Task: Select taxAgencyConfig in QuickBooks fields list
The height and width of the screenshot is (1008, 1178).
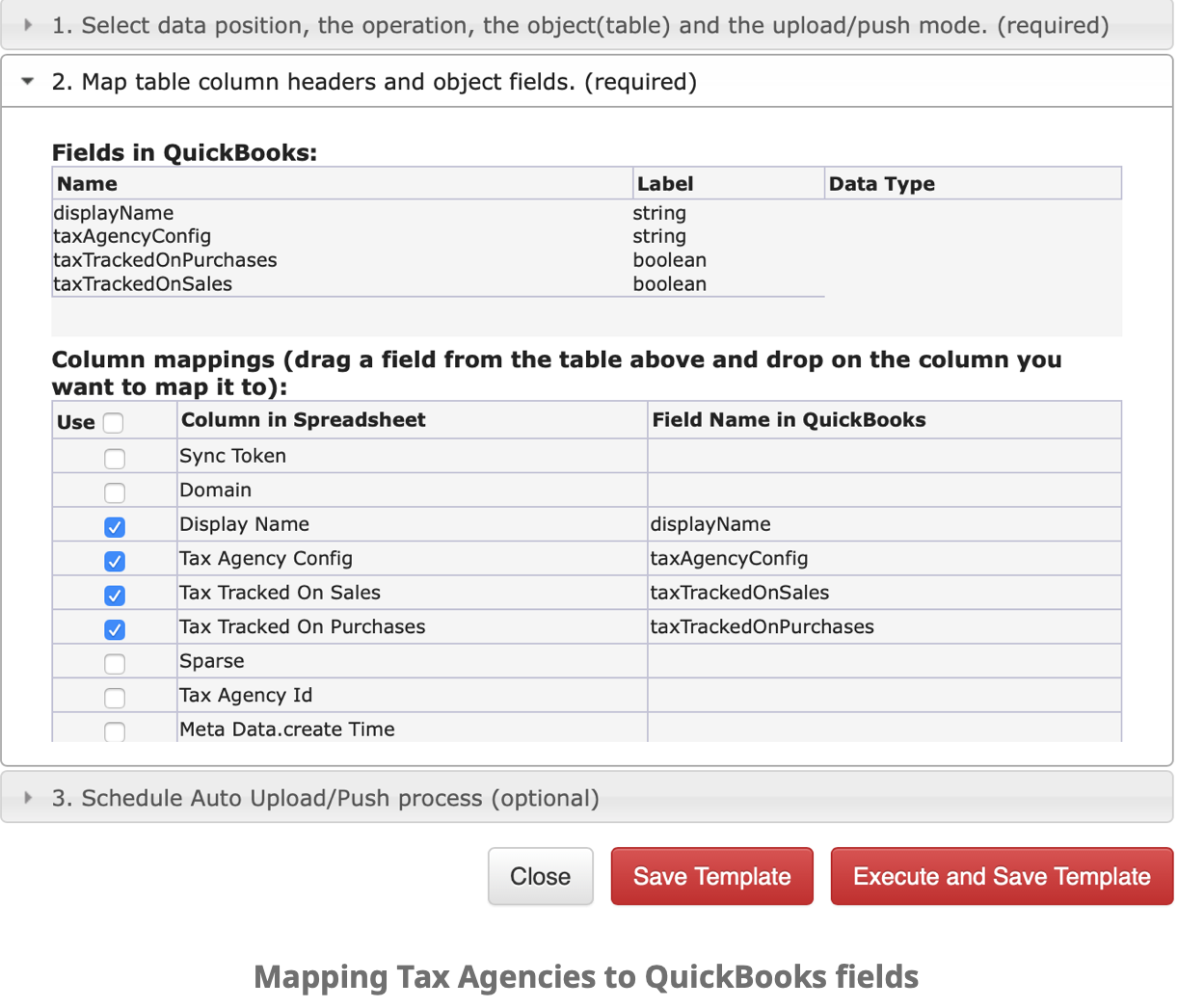Action: (x=132, y=236)
